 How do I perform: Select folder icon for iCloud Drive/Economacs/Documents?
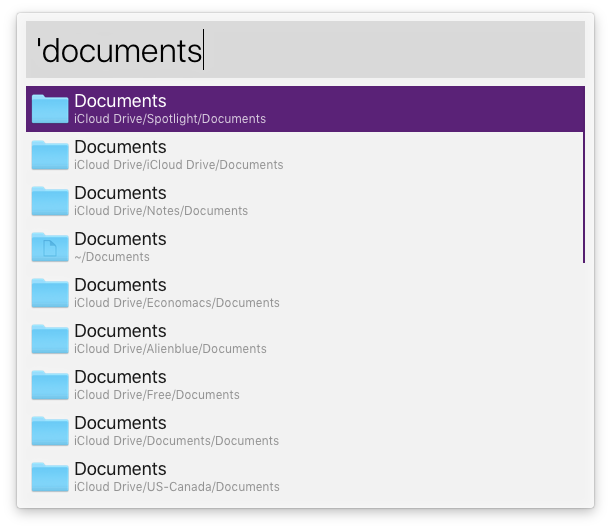tap(50, 293)
